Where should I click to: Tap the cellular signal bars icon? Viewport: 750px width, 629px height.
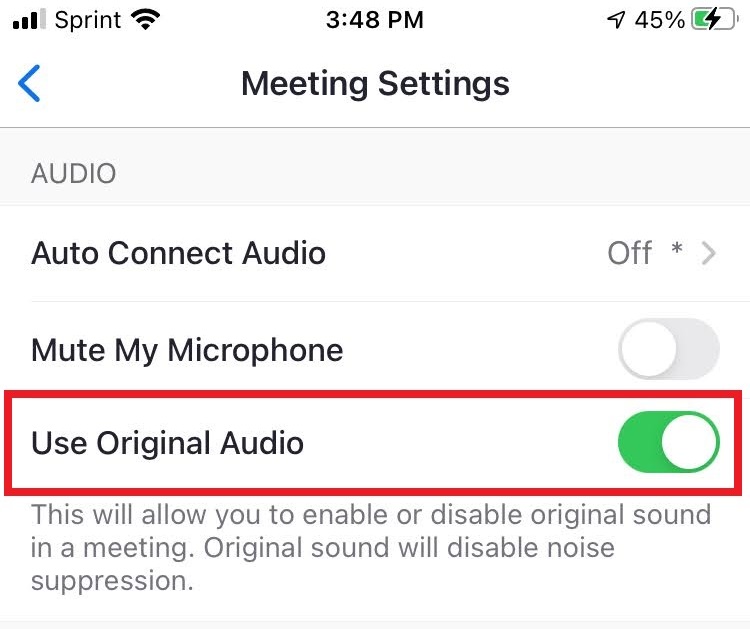(x=29, y=20)
